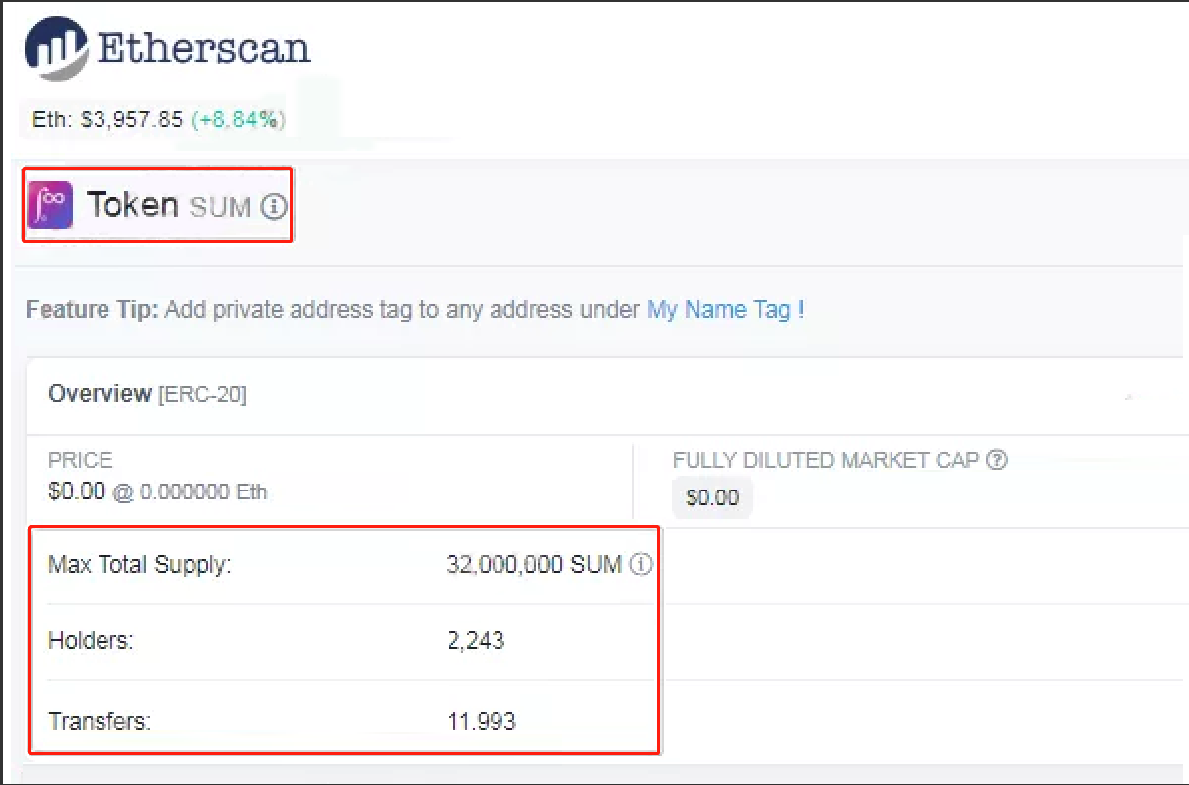Open the Fully Diluted Market Cap help icon
The width and height of the screenshot is (1189, 785).
pos(996,460)
